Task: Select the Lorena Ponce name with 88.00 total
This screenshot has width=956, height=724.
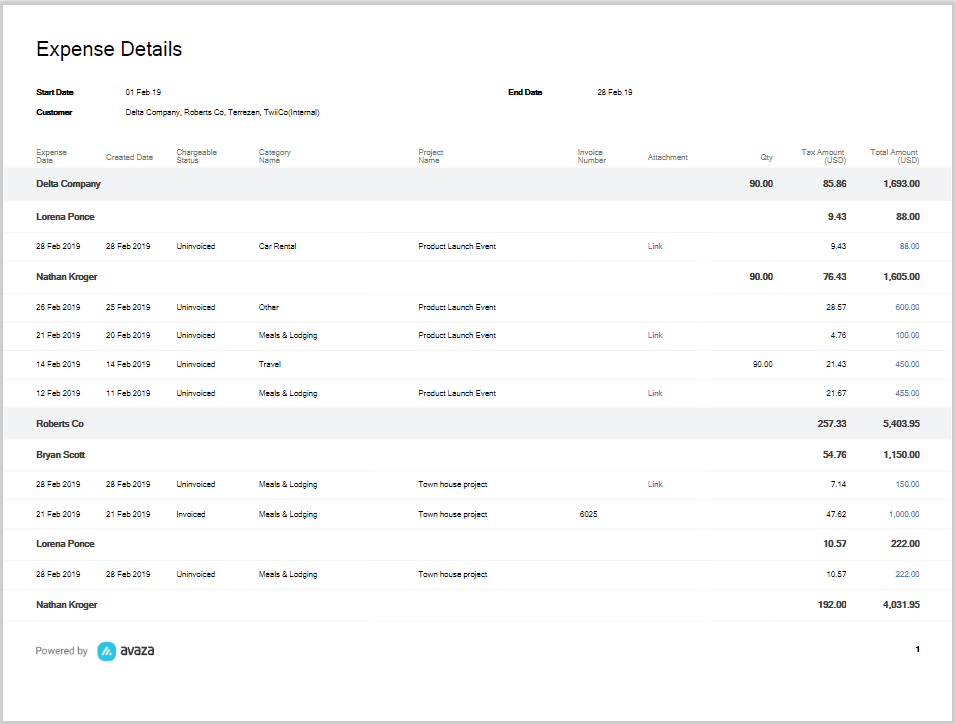Action: tap(65, 217)
